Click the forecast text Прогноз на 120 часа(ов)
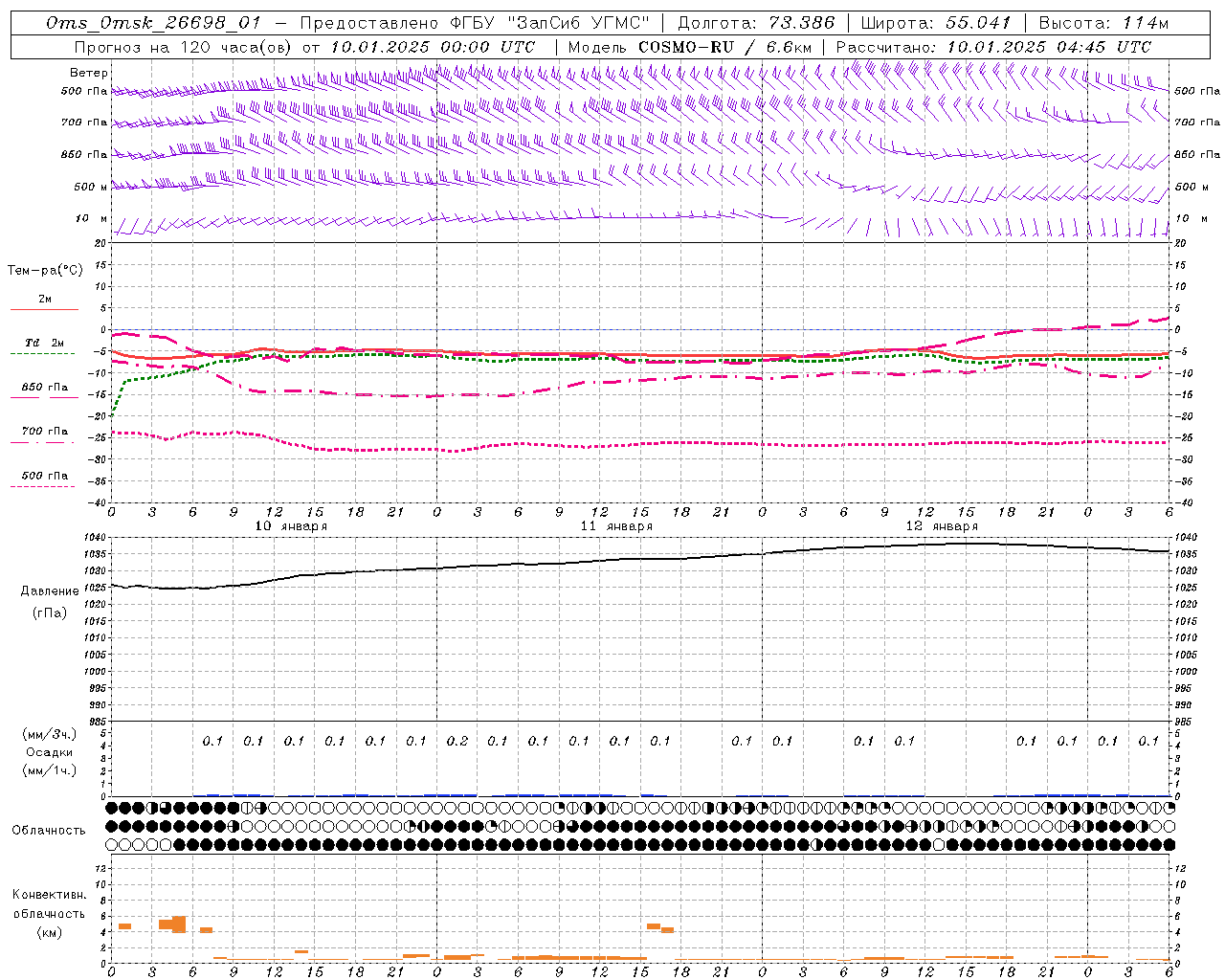This screenshot has height=980, width=1225. [x=184, y=47]
